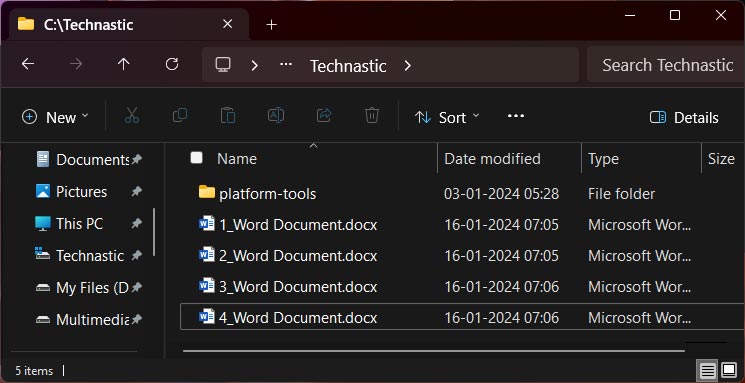Open the Sort options dropdown
Screen dimensions: 745x383
[447, 117]
